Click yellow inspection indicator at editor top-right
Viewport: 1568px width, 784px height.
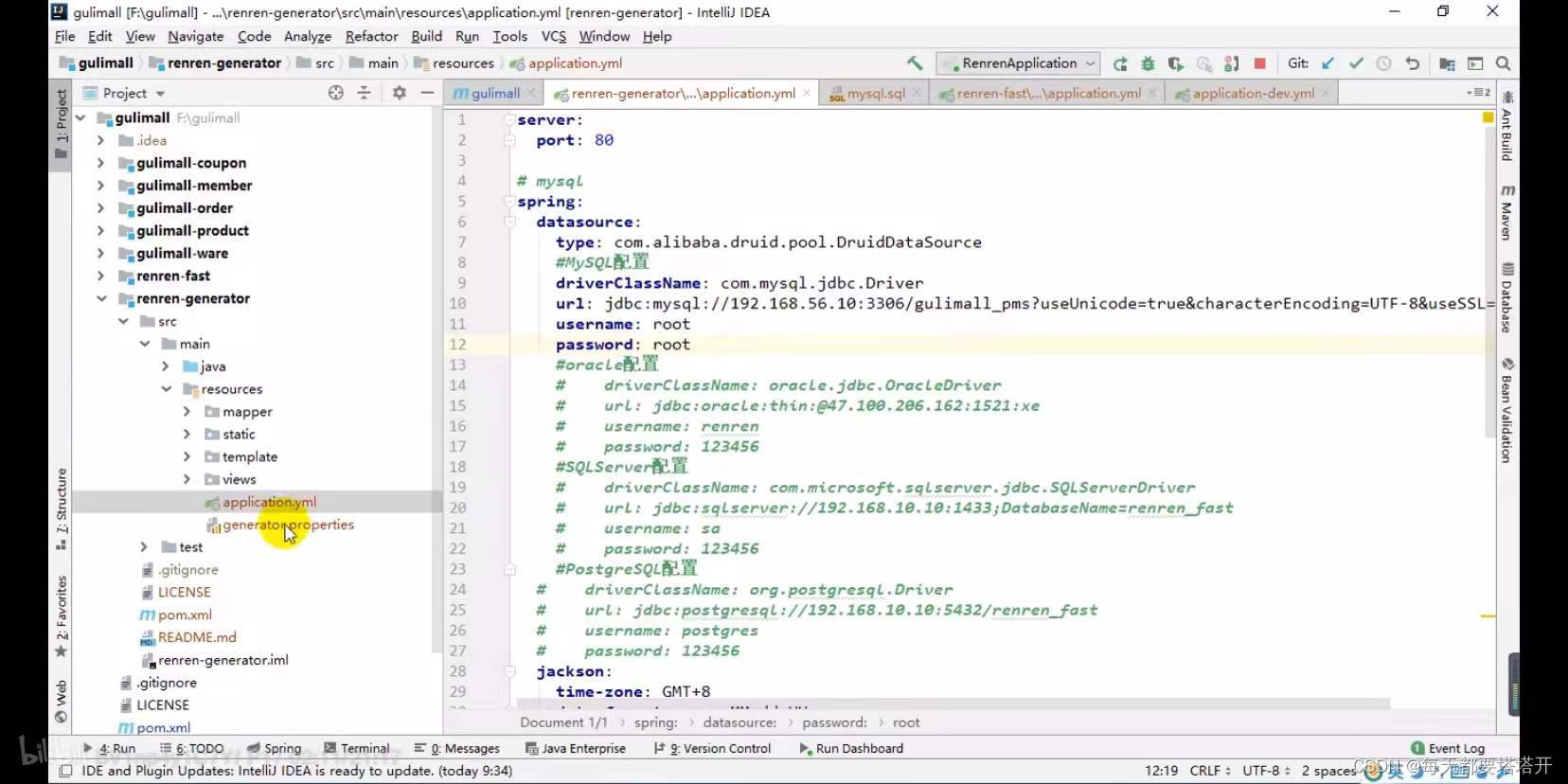[1488, 117]
